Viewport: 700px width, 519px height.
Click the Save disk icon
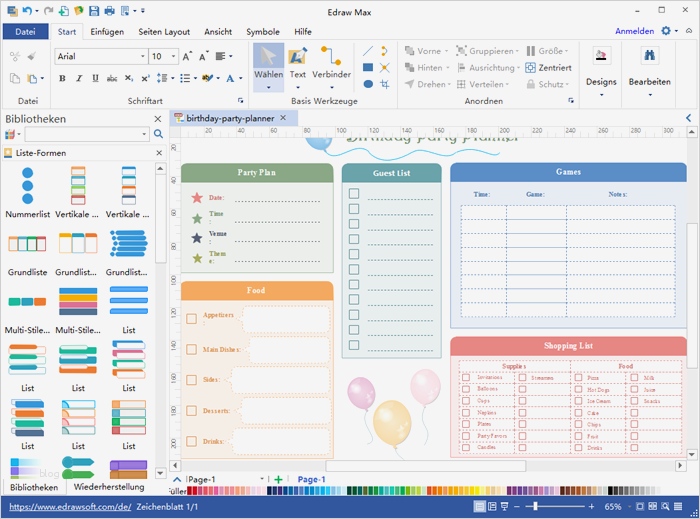pyautogui.click(x=94, y=10)
